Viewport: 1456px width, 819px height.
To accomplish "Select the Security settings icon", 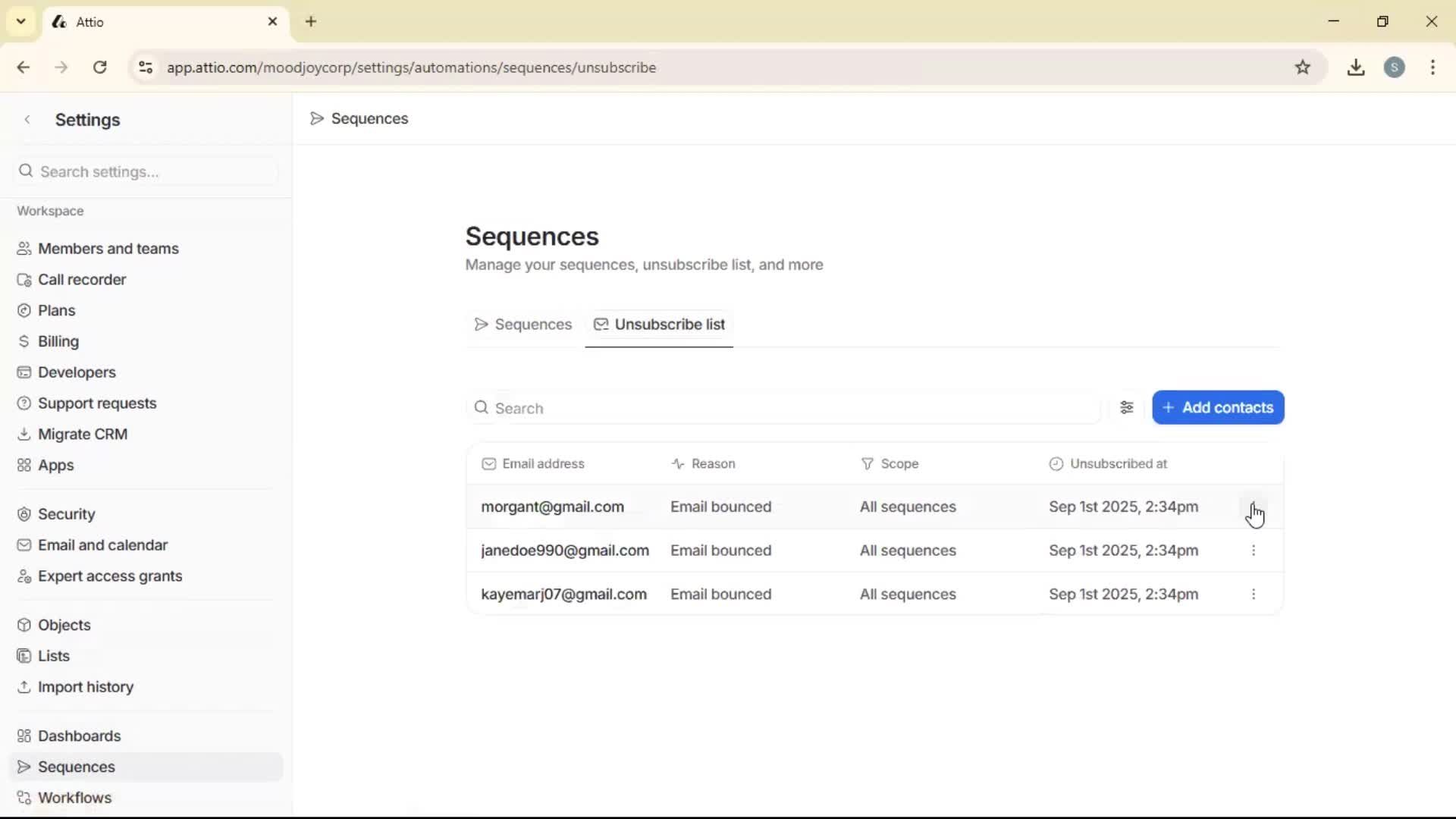I will point(24,513).
